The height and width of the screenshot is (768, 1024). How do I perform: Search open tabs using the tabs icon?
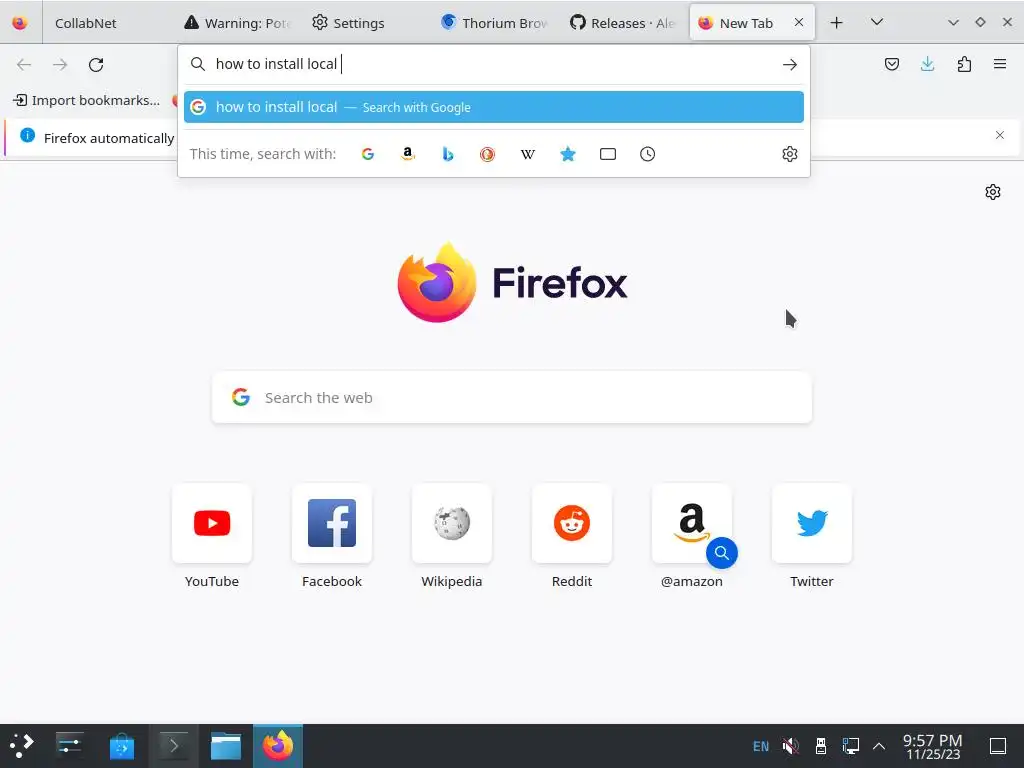click(607, 154)
